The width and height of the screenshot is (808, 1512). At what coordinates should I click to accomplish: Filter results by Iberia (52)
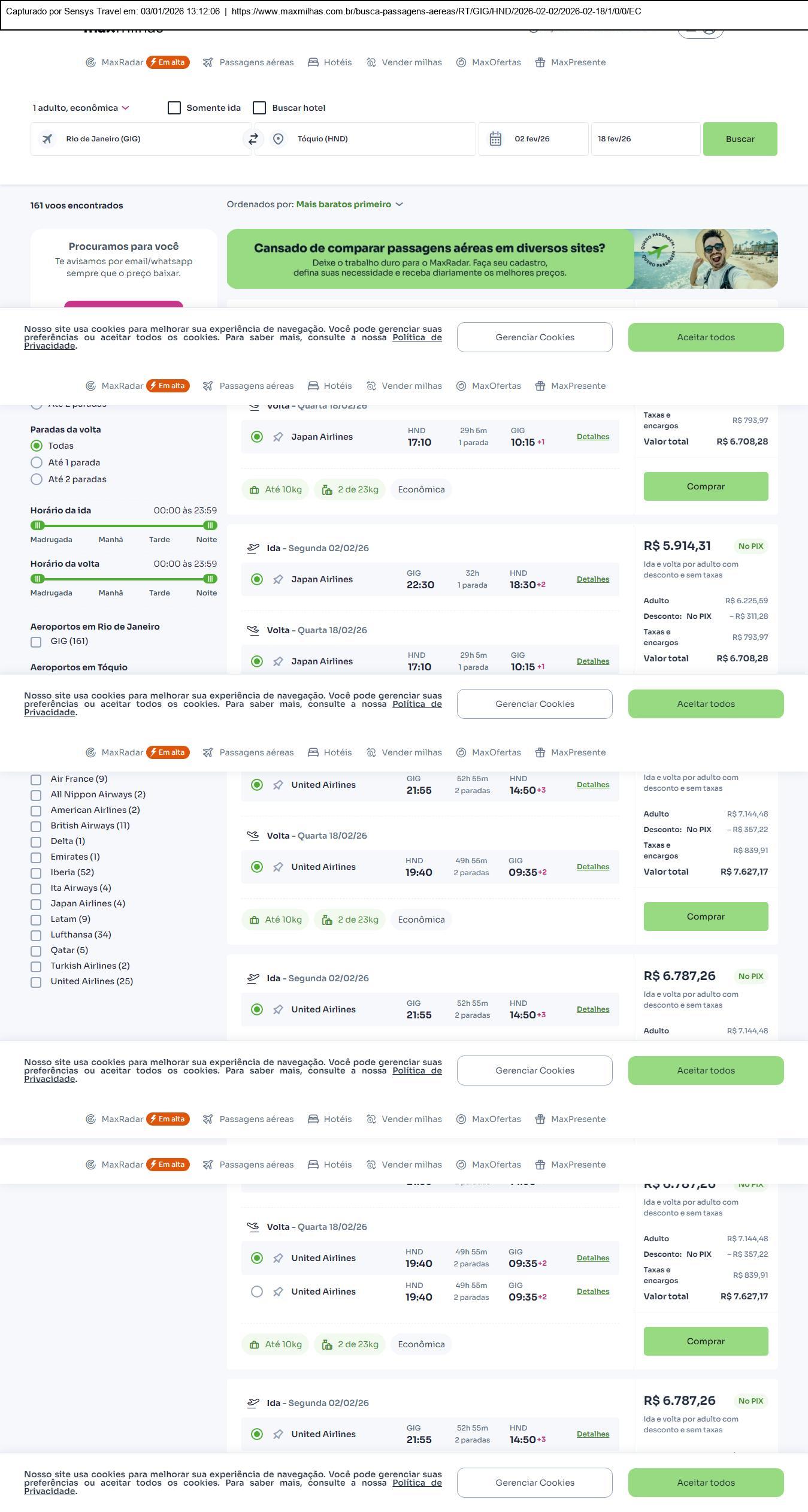(36, 873)
